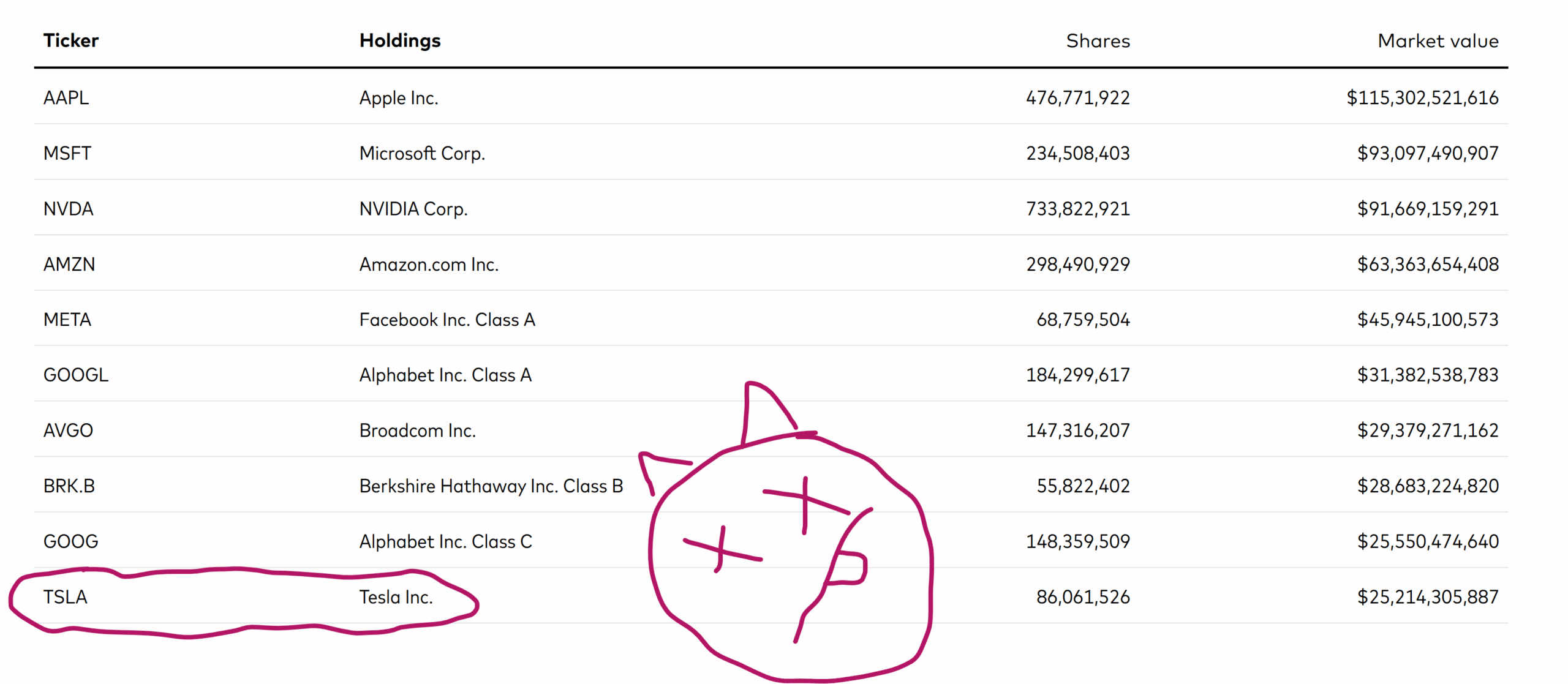This screenshot has height=684, width=1568.
Task: Click Alphabet Inc. Class A holding
Action: [x=445, y=375]
